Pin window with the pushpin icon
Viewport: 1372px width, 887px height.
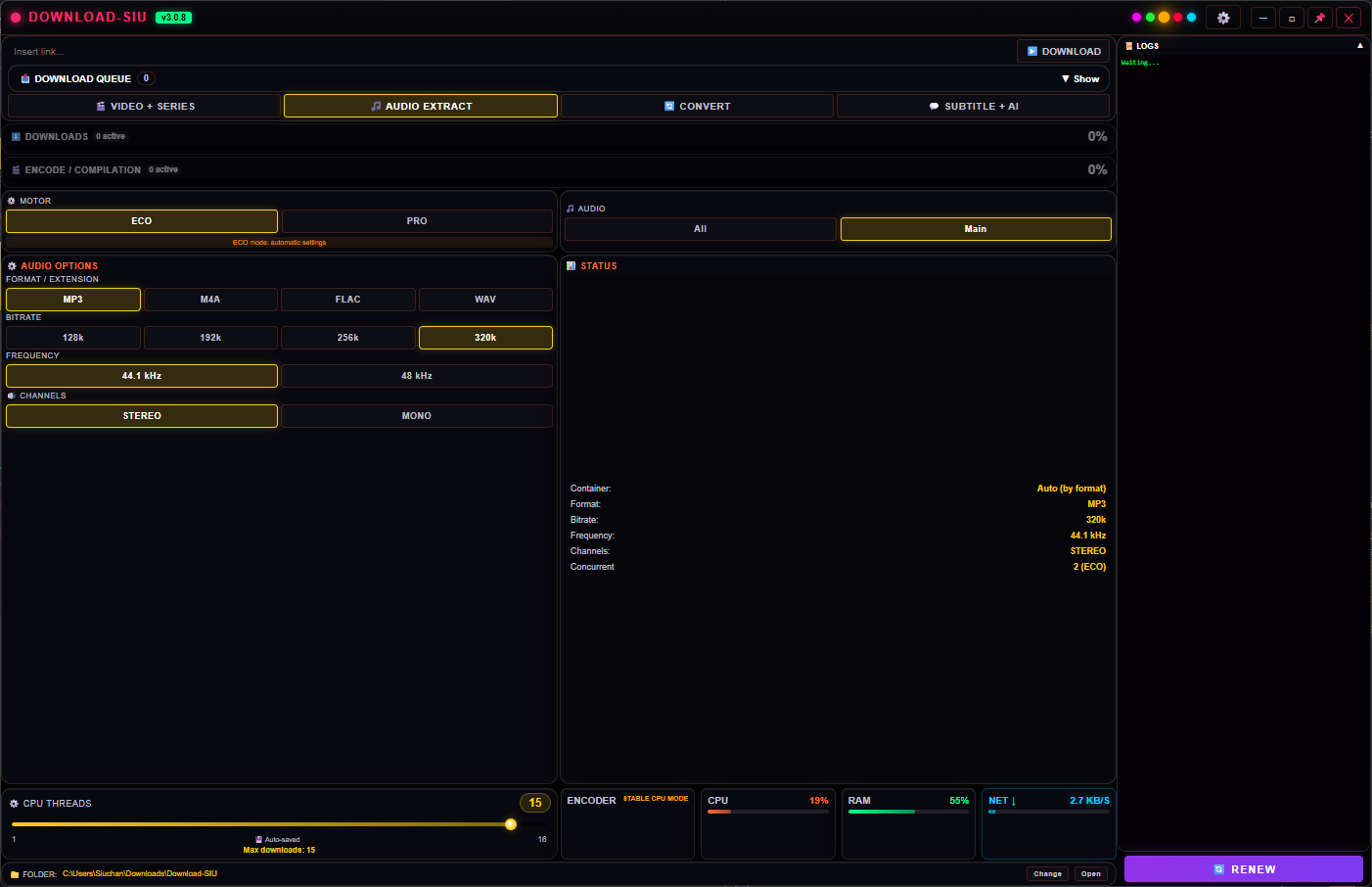1319,18
